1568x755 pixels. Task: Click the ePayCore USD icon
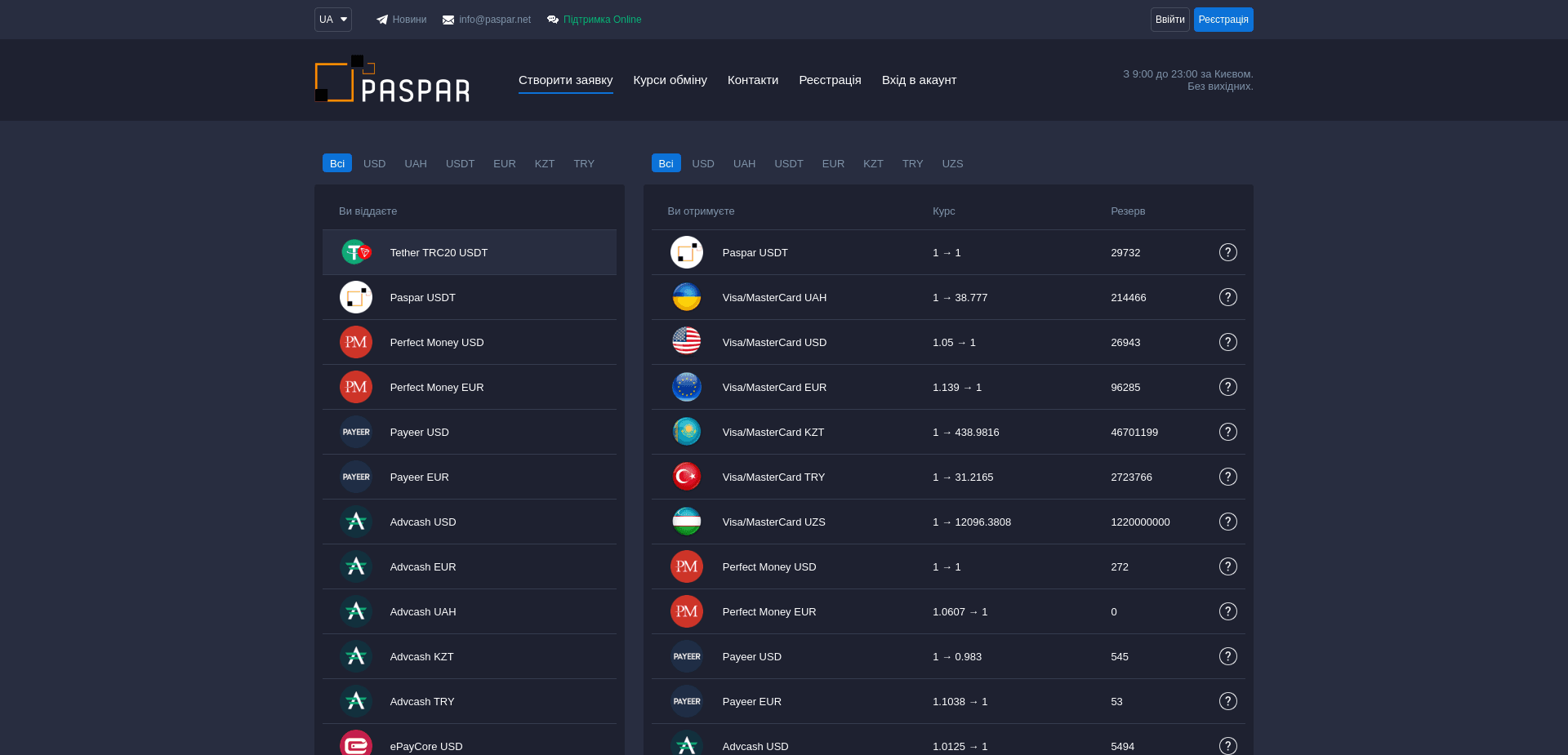[x=356, y=744]
